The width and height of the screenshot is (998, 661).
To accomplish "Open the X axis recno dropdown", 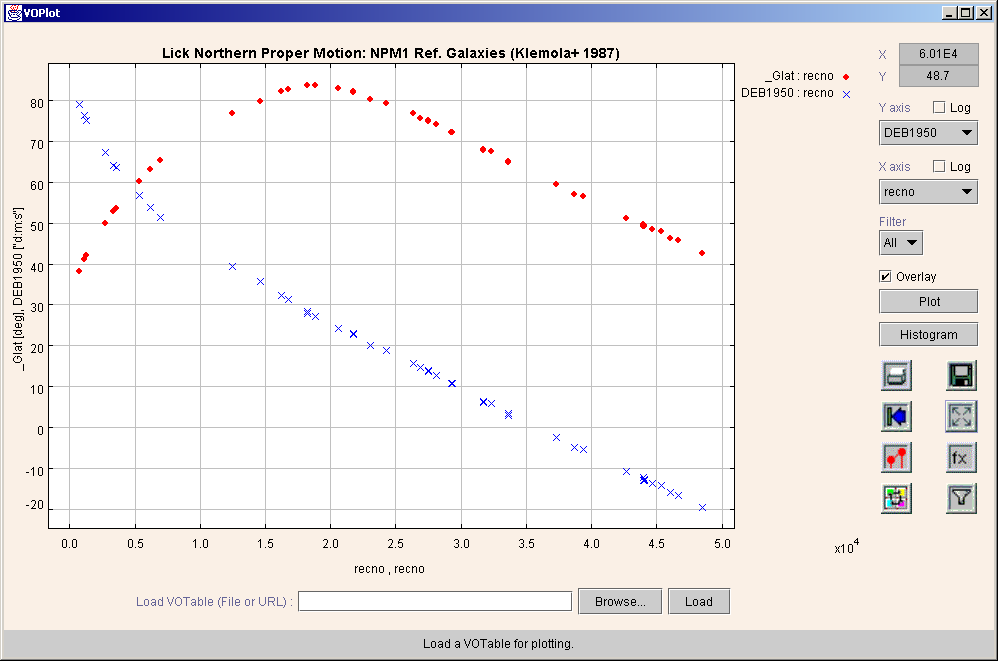I will tap(928, 191).
